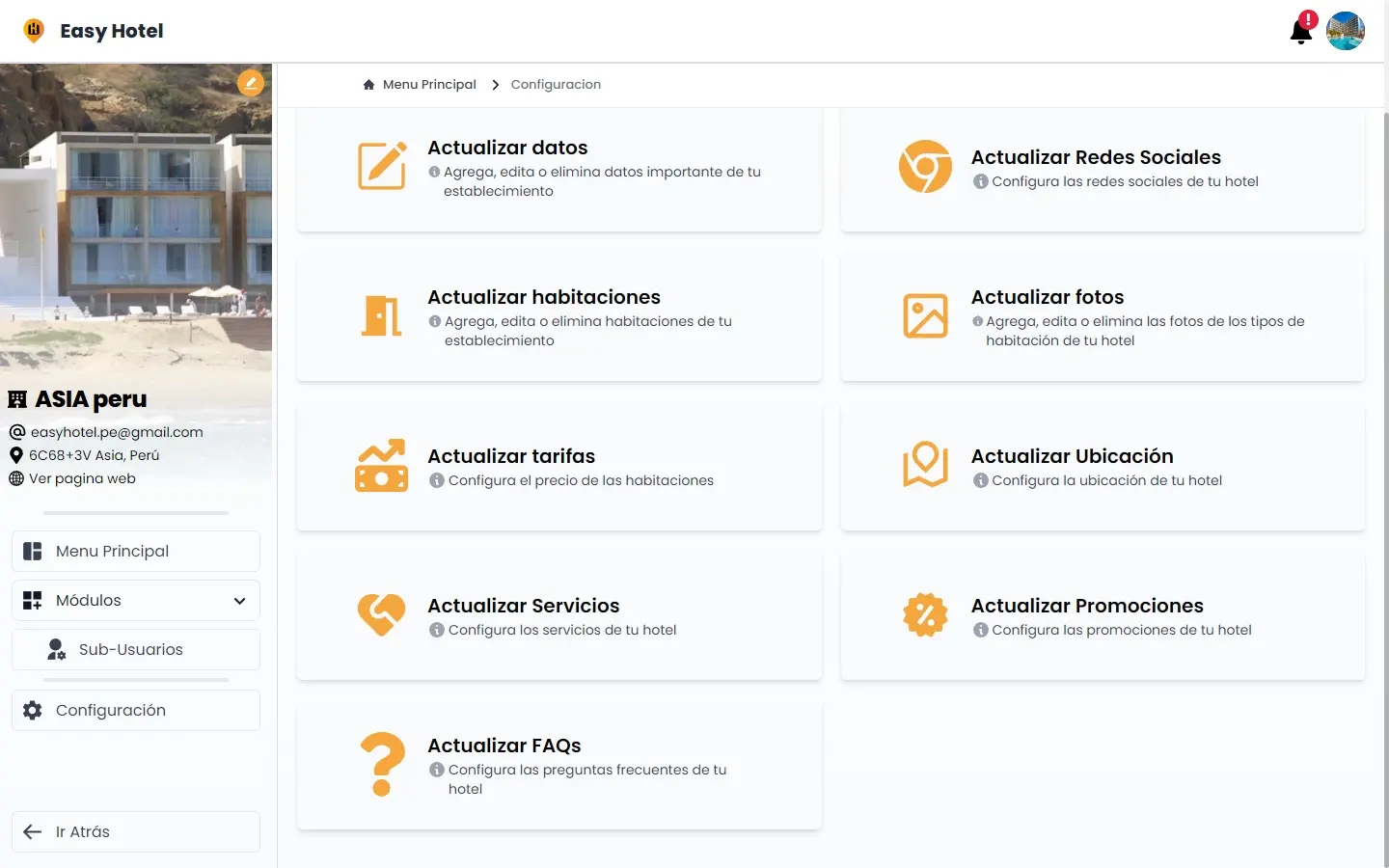Open the profile avatar picture
The height and width of the screenshot is (868, 1389).
coord(1346,30)
